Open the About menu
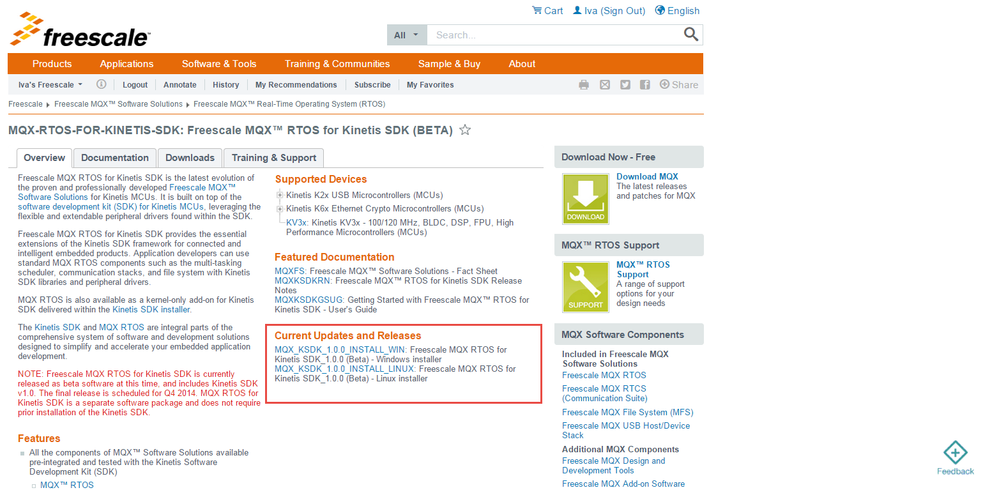This screenshot has height=490, width=999. pos(522,64)
